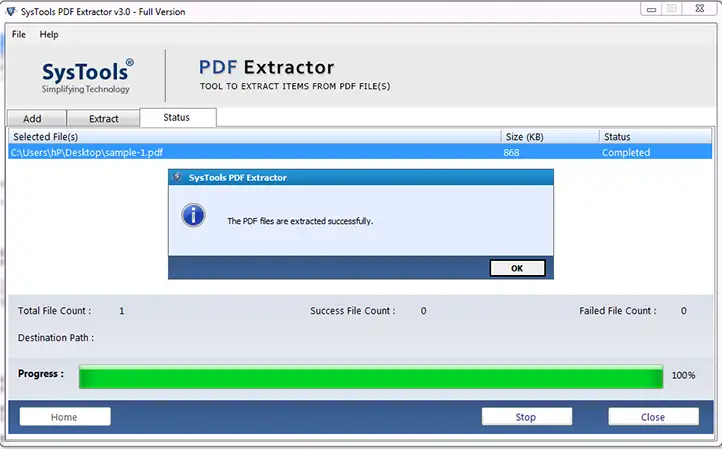Close the window with the X button
The image size is (722, 449).
click(699, 9)
